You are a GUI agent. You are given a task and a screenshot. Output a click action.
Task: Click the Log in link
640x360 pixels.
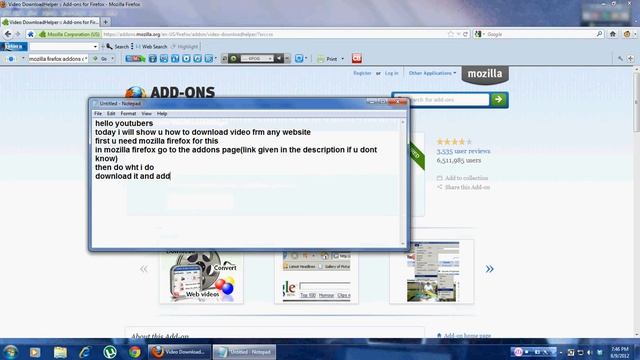coord(391,73)
